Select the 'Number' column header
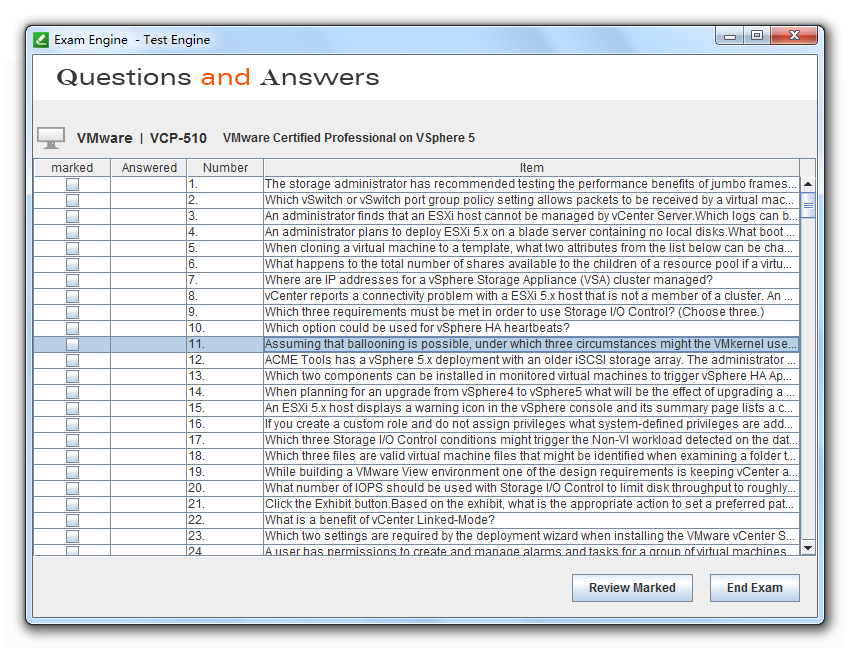 tap(226, 168)
